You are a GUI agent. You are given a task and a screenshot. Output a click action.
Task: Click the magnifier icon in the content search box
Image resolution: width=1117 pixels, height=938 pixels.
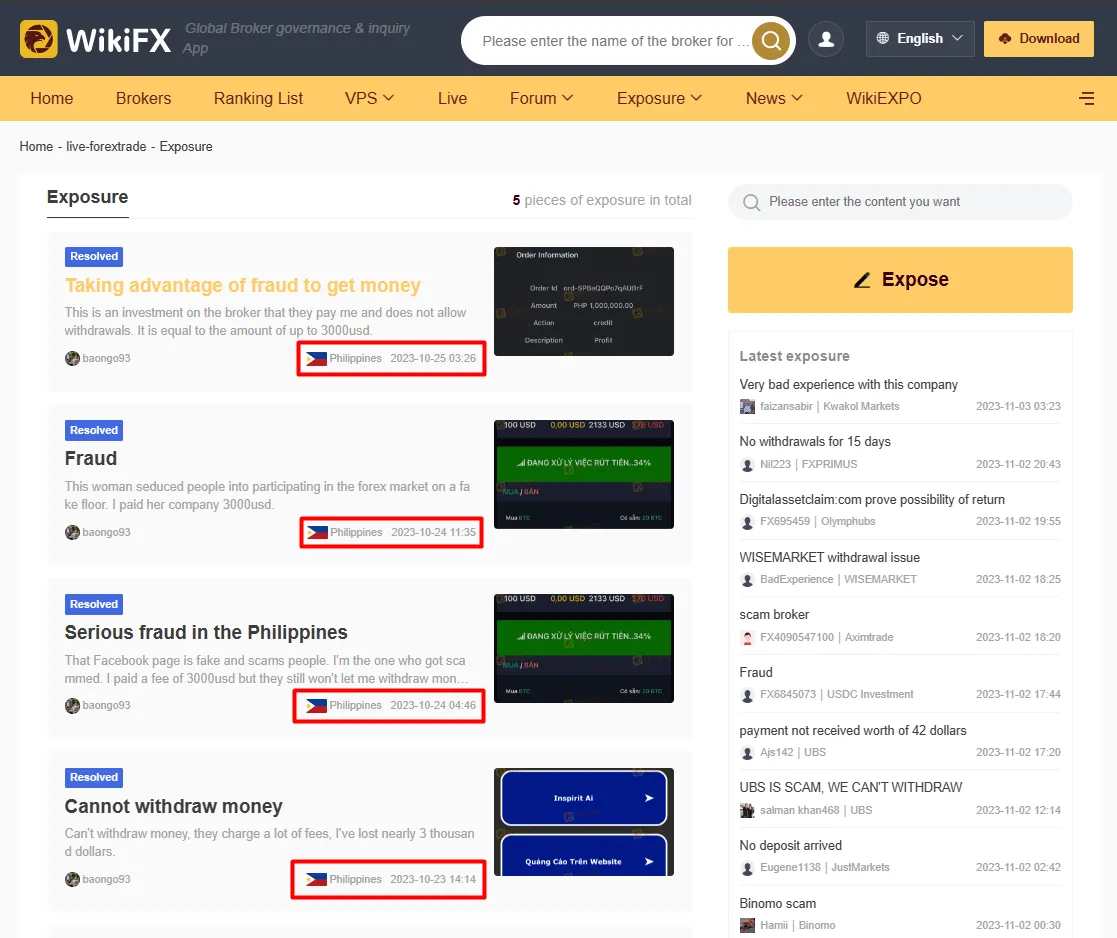tap(752, 202)
